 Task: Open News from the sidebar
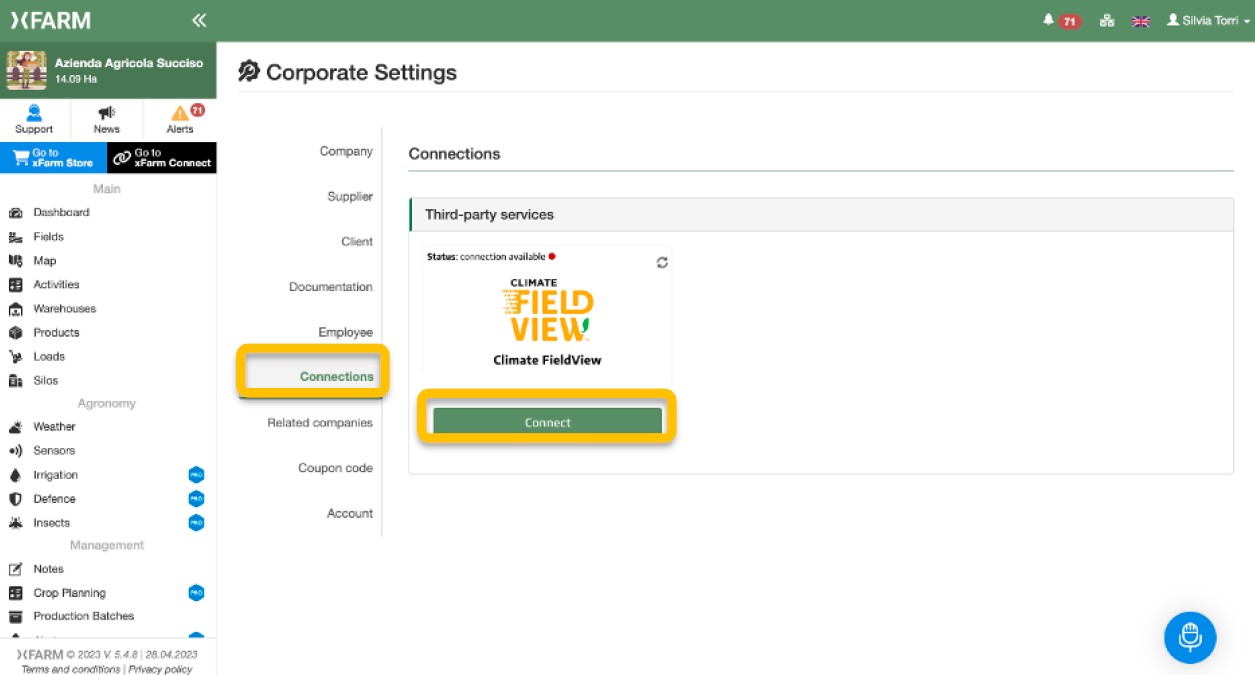coord(106,119)
